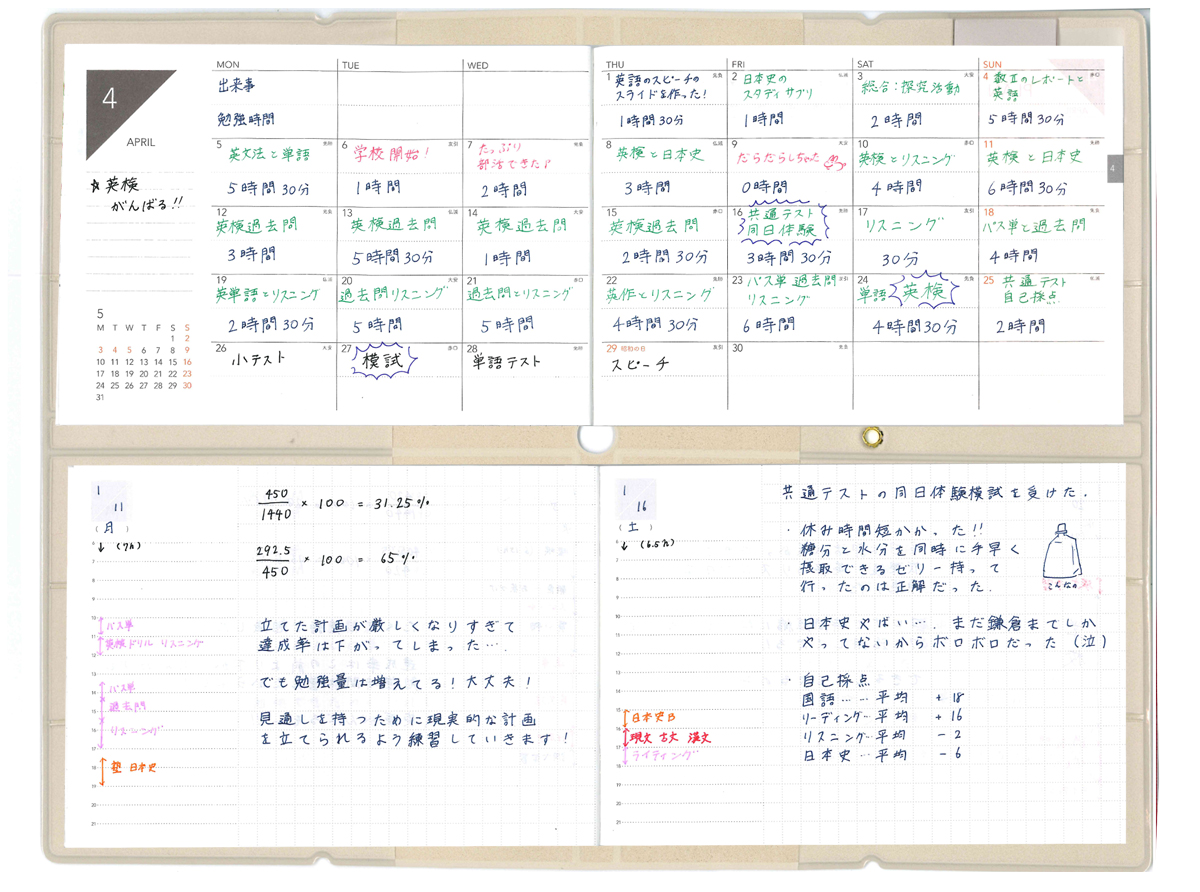This screenshot has height=892, width=1200.
Task: Click 共通テスト同日体験 on day 16
Action: [x=782, y=222]
